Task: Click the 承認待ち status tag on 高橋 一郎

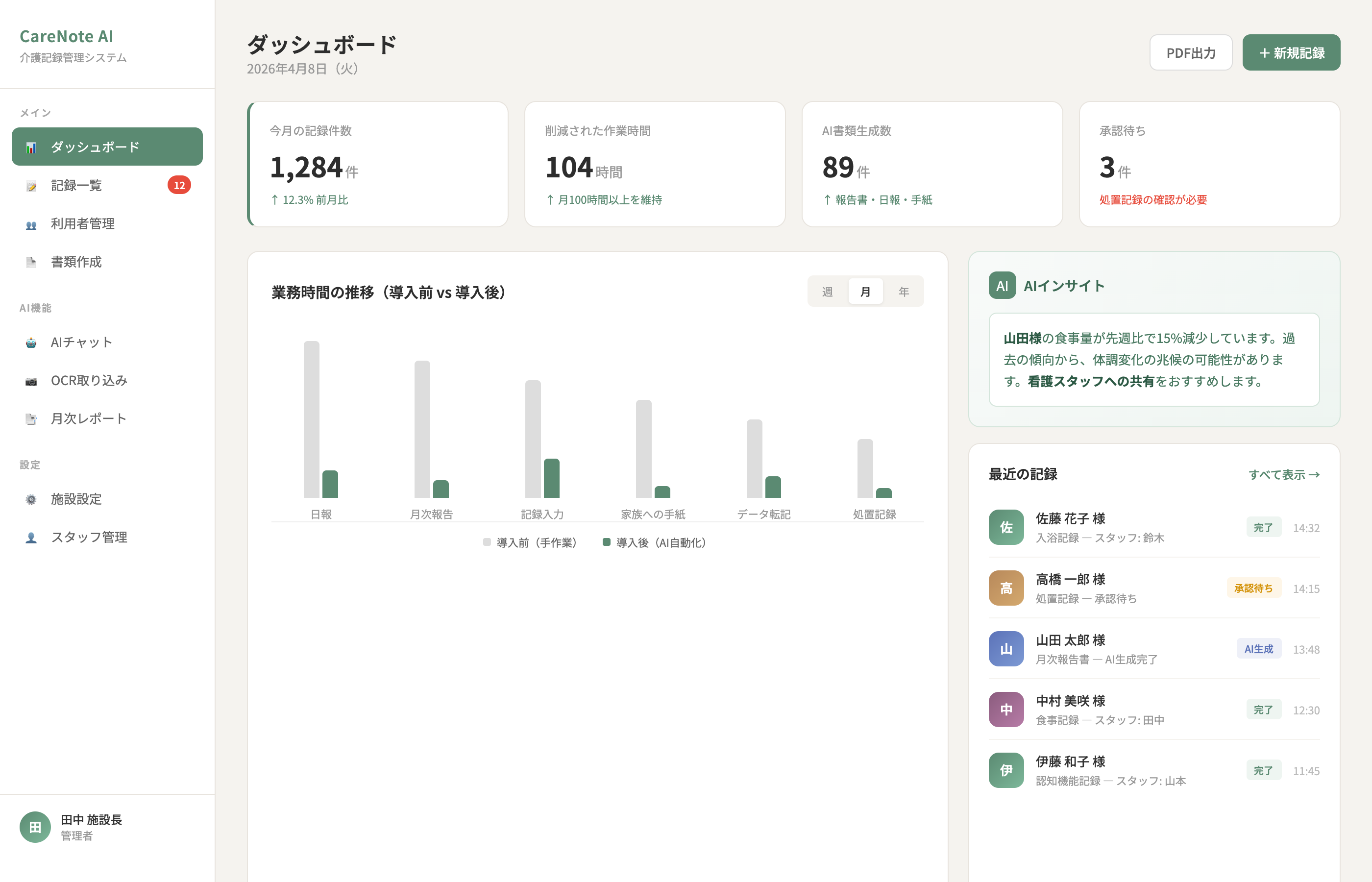Action: (x=1253, y=588)
